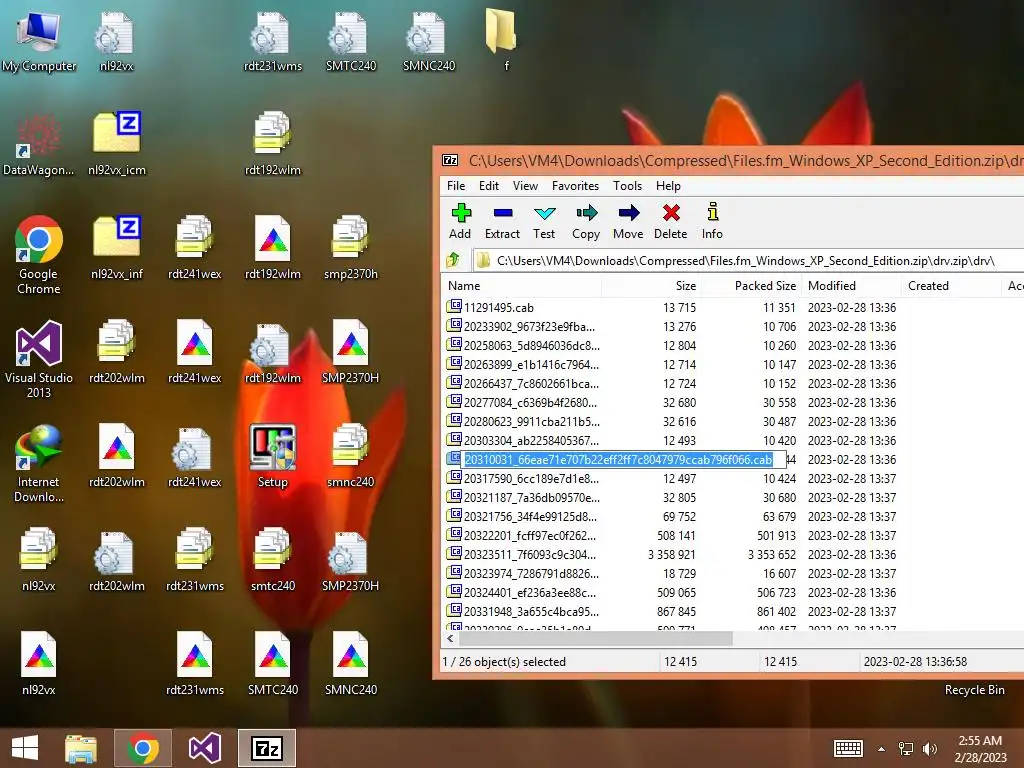This screenshot has height=768, width=1024.
Task: Switch to Chrome on the taskbar
Action: pyautogui.click(x=143, y=748)
